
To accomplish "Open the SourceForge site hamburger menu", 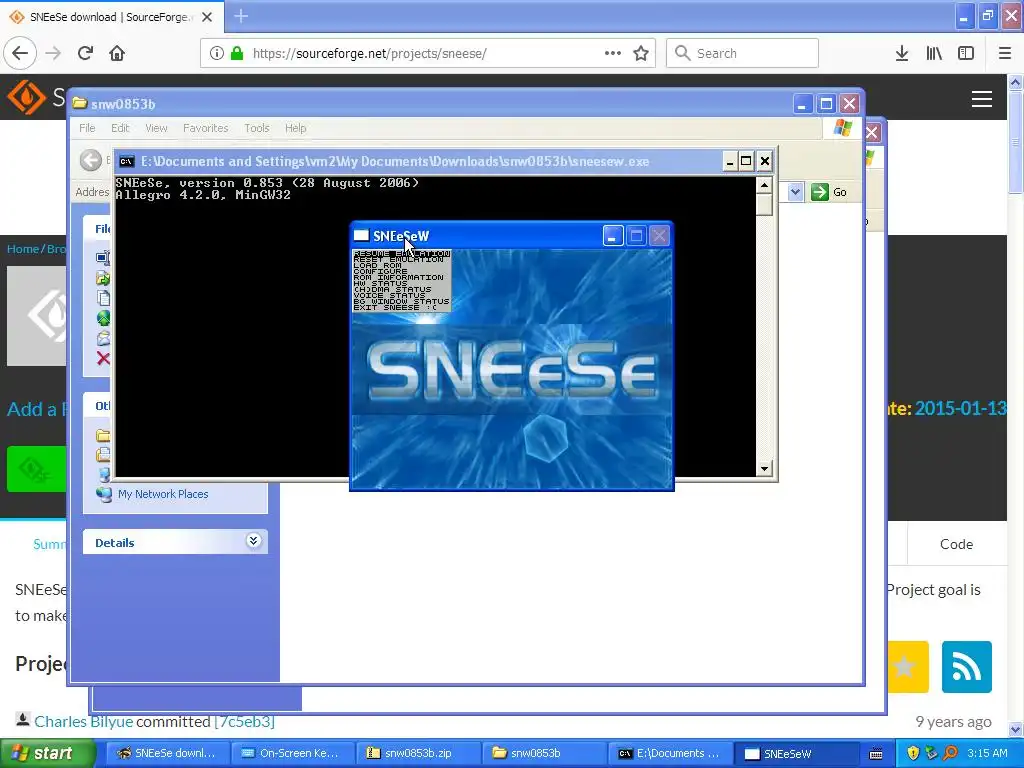I will pos(982,99).
